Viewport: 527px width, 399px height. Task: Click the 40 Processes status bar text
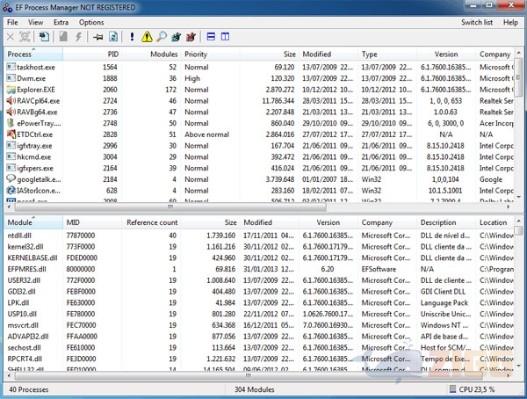tap(29, 390)
